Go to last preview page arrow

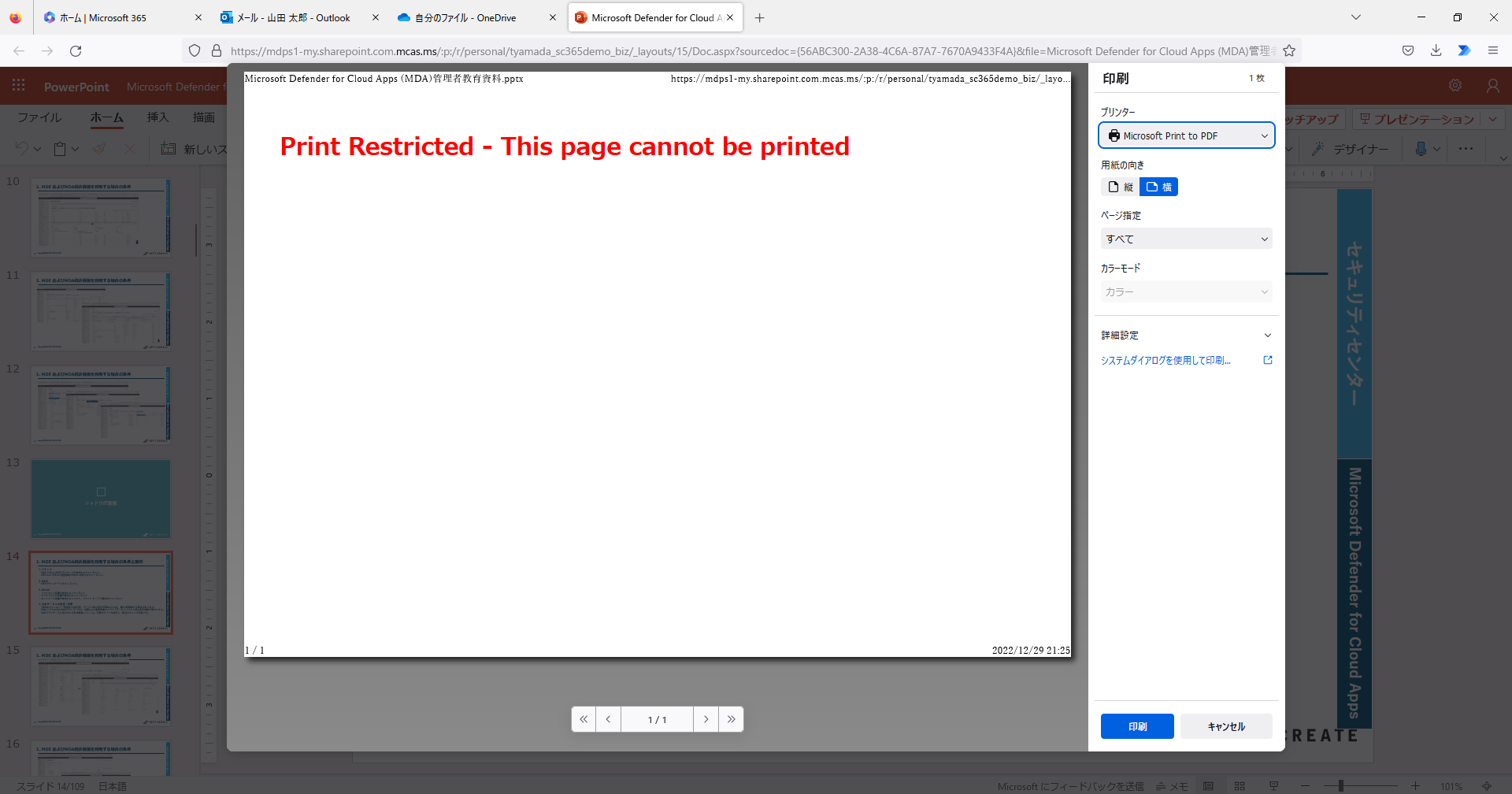pos(731,719)
